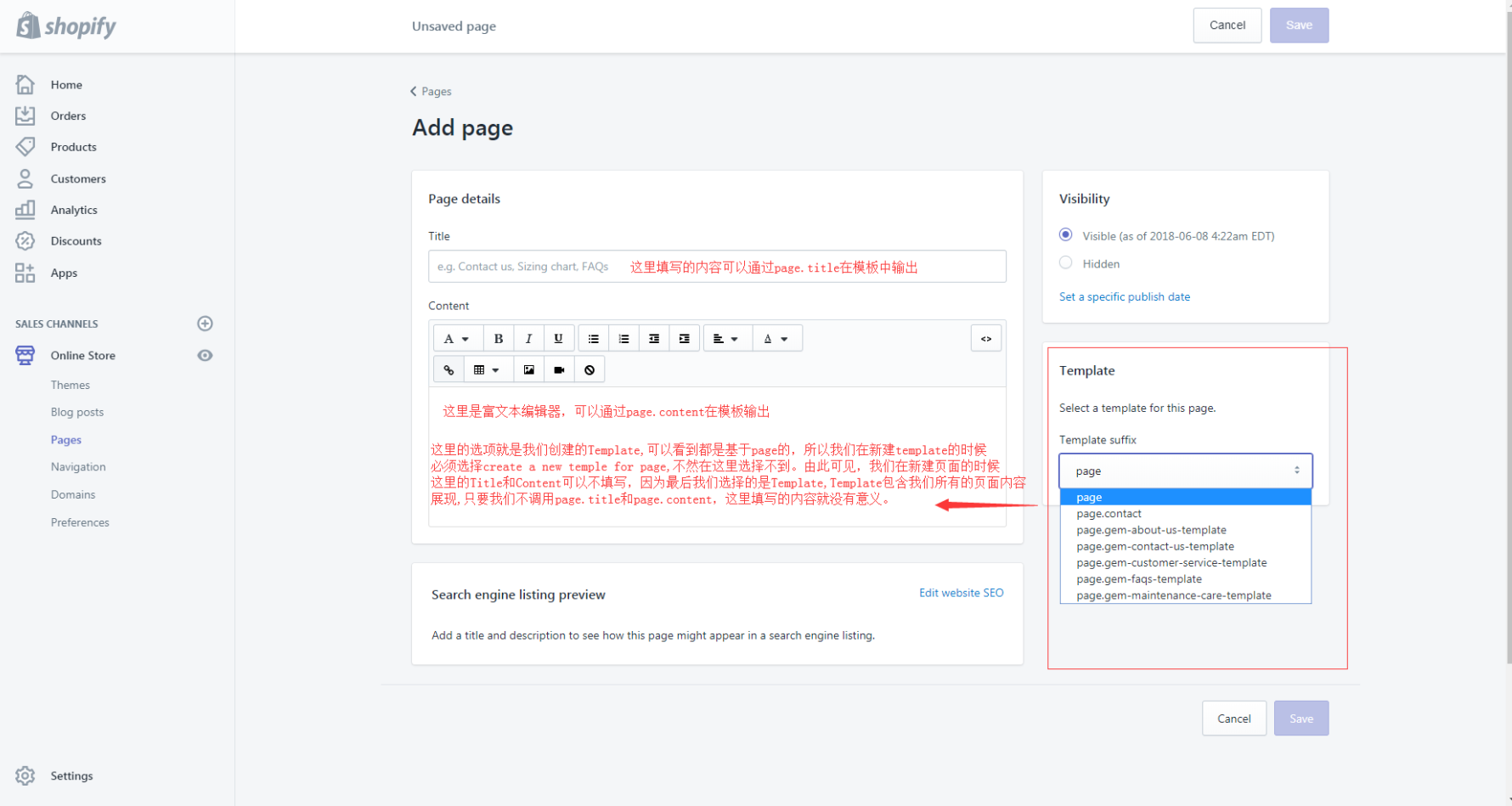
Task: Open Navigation under Online Store
Action: (x=78, y=467)
